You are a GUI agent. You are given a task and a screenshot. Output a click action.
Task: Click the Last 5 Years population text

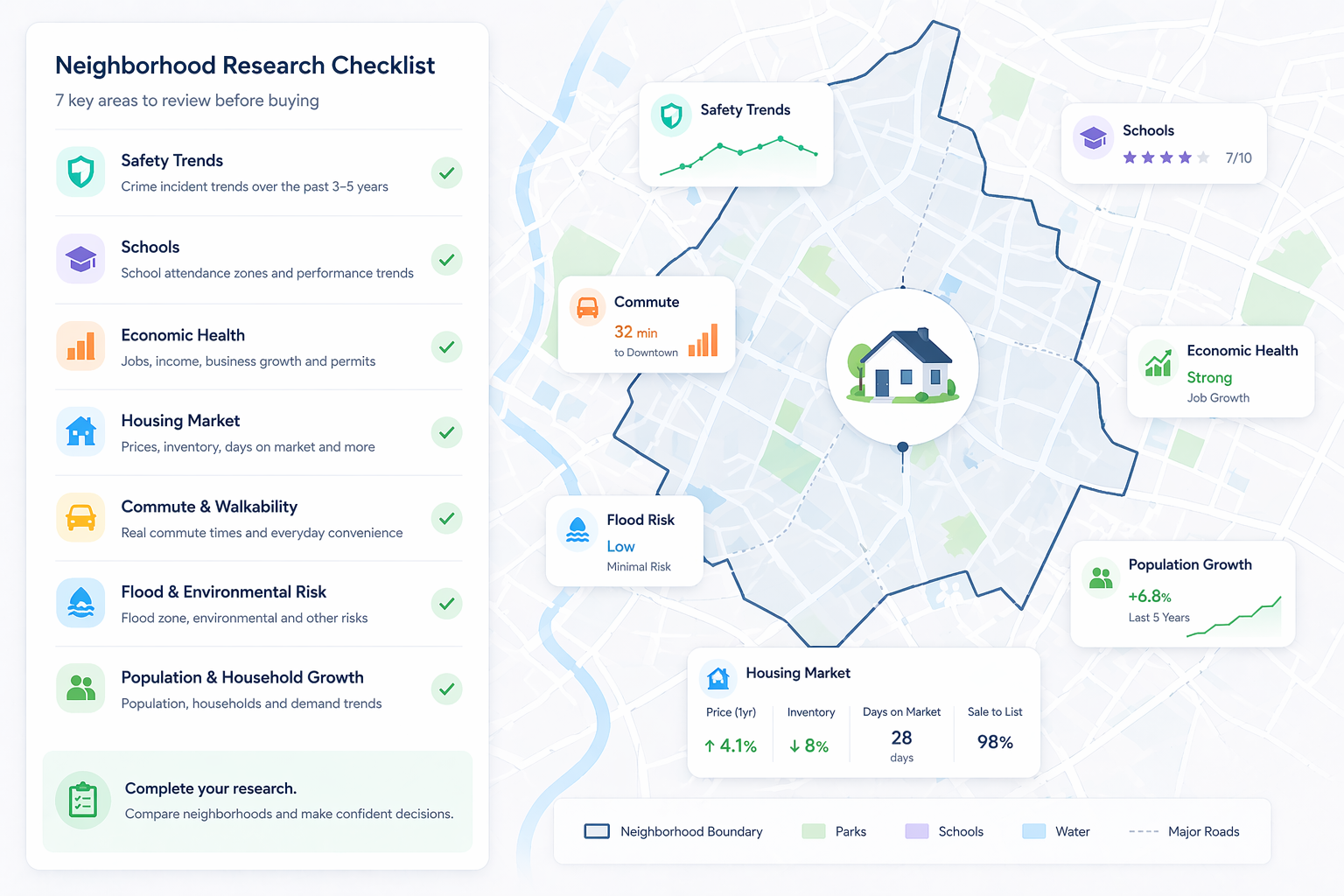pyautogui.click(x=1159, y=618)
